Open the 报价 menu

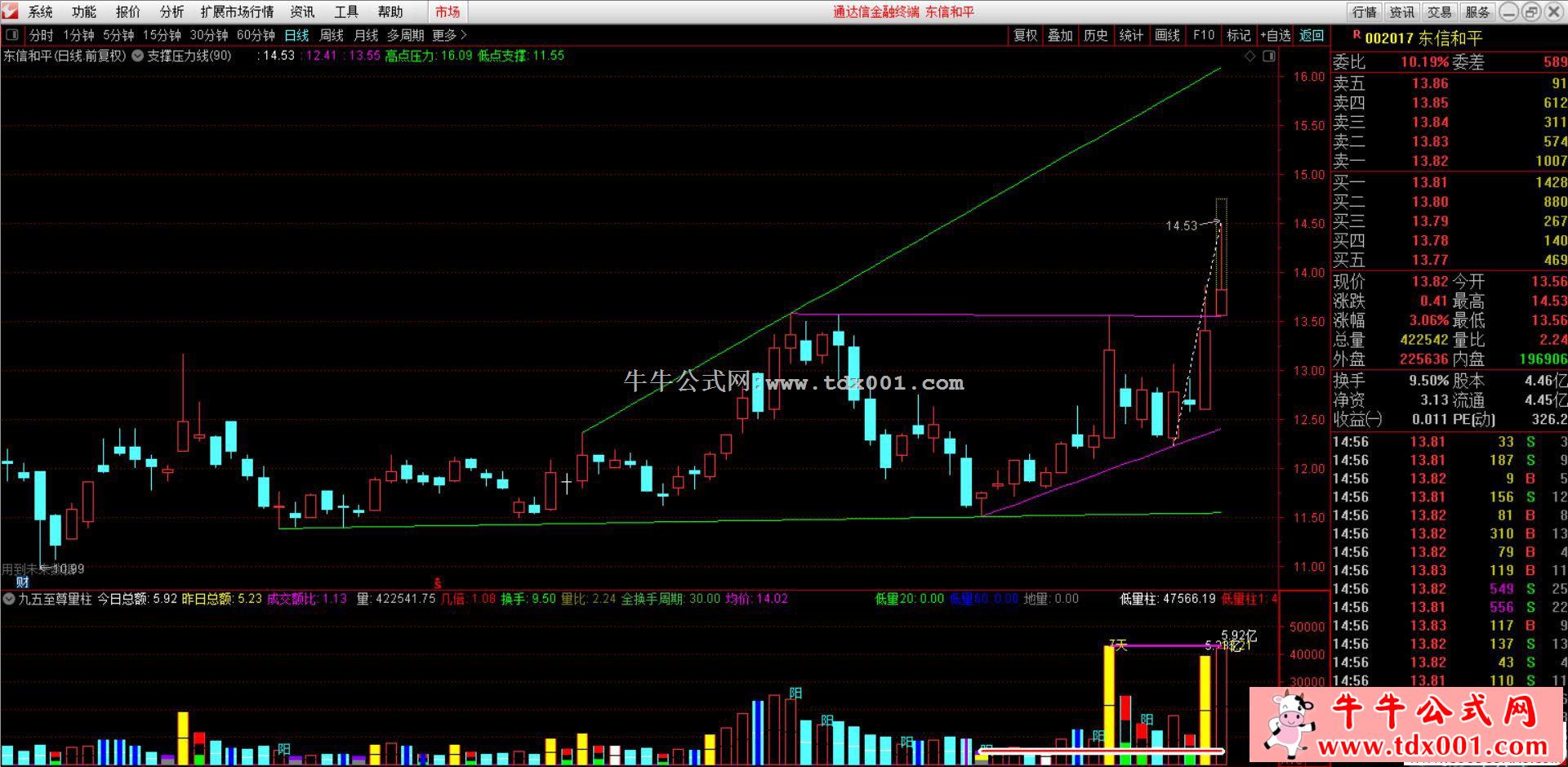click(x=128, y=11)
